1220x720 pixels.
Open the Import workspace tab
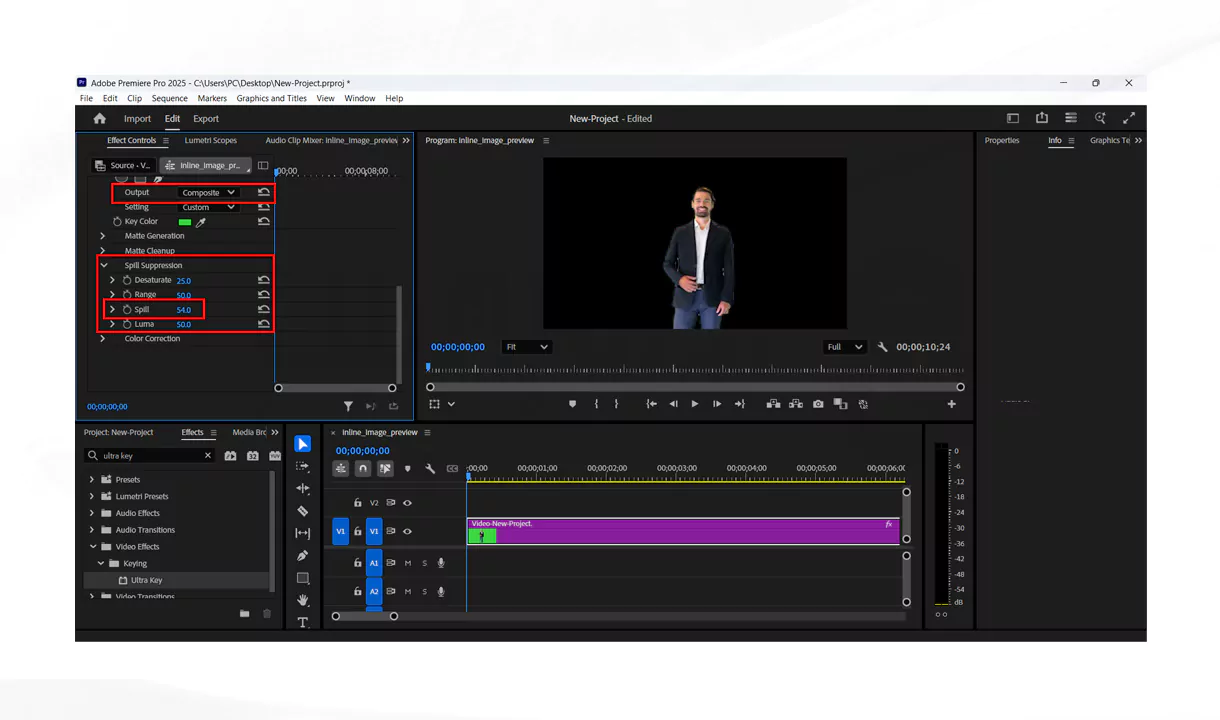click(137, 118)
